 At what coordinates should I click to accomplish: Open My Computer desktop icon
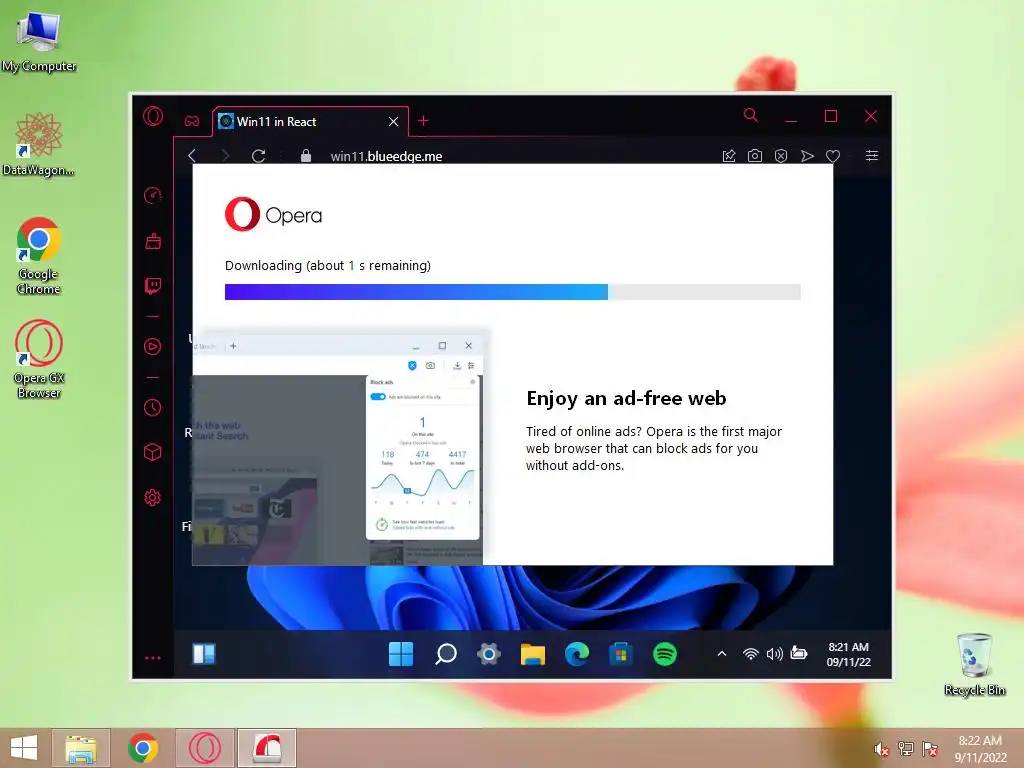click(x=39, y=43)
